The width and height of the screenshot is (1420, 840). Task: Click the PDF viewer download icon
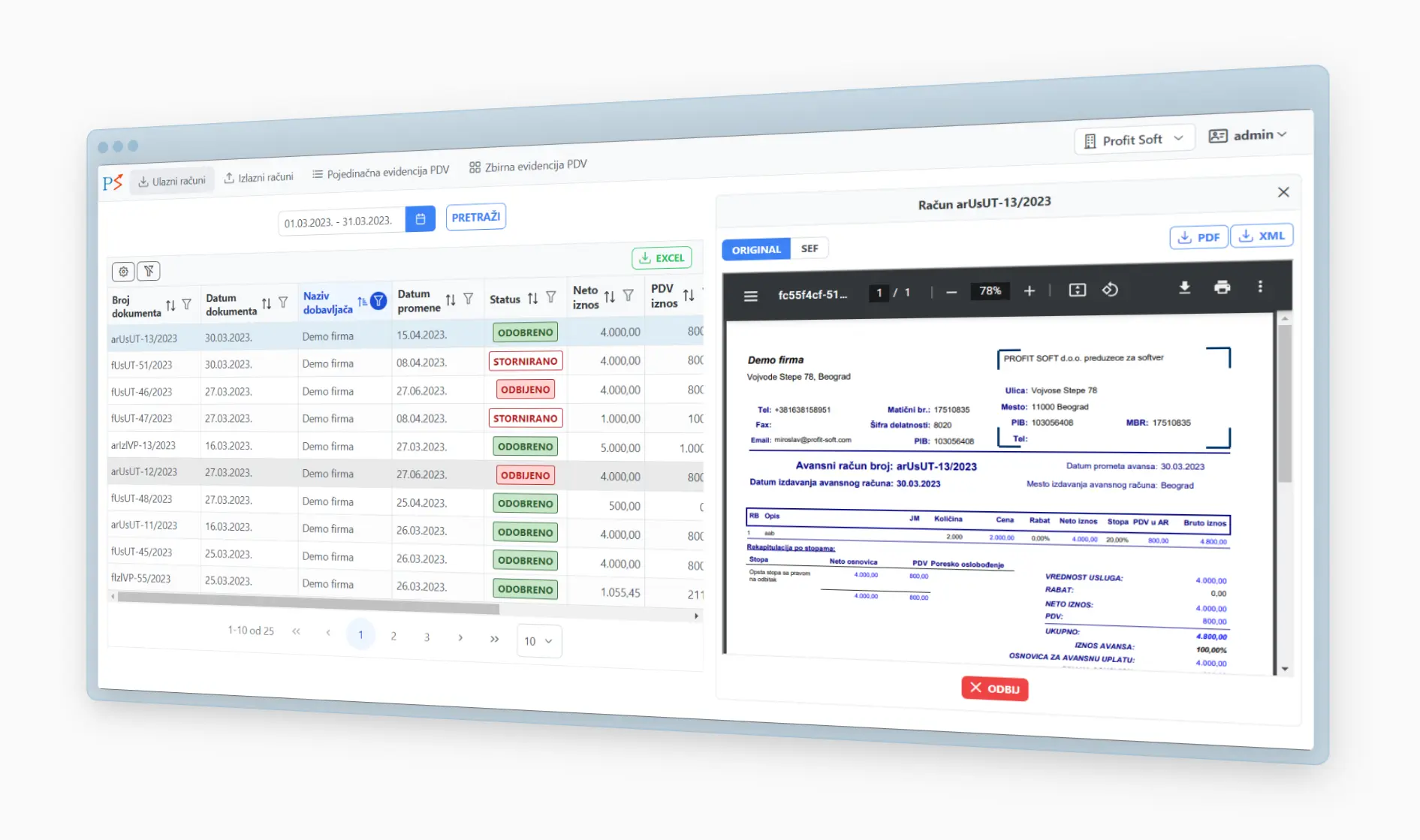[1184, 288]
